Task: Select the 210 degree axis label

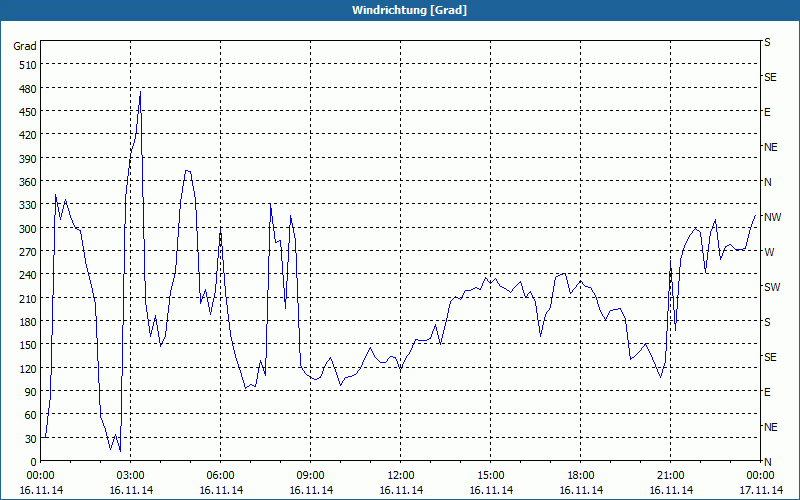Action: 28,298
